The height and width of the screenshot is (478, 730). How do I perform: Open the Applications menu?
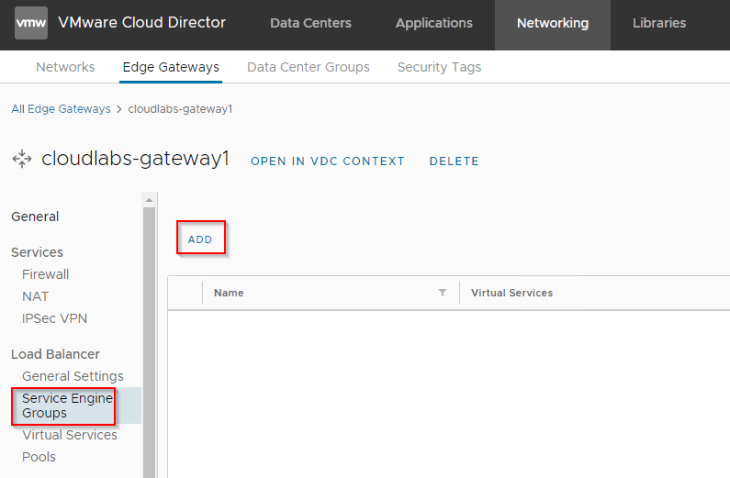[434, 23]
